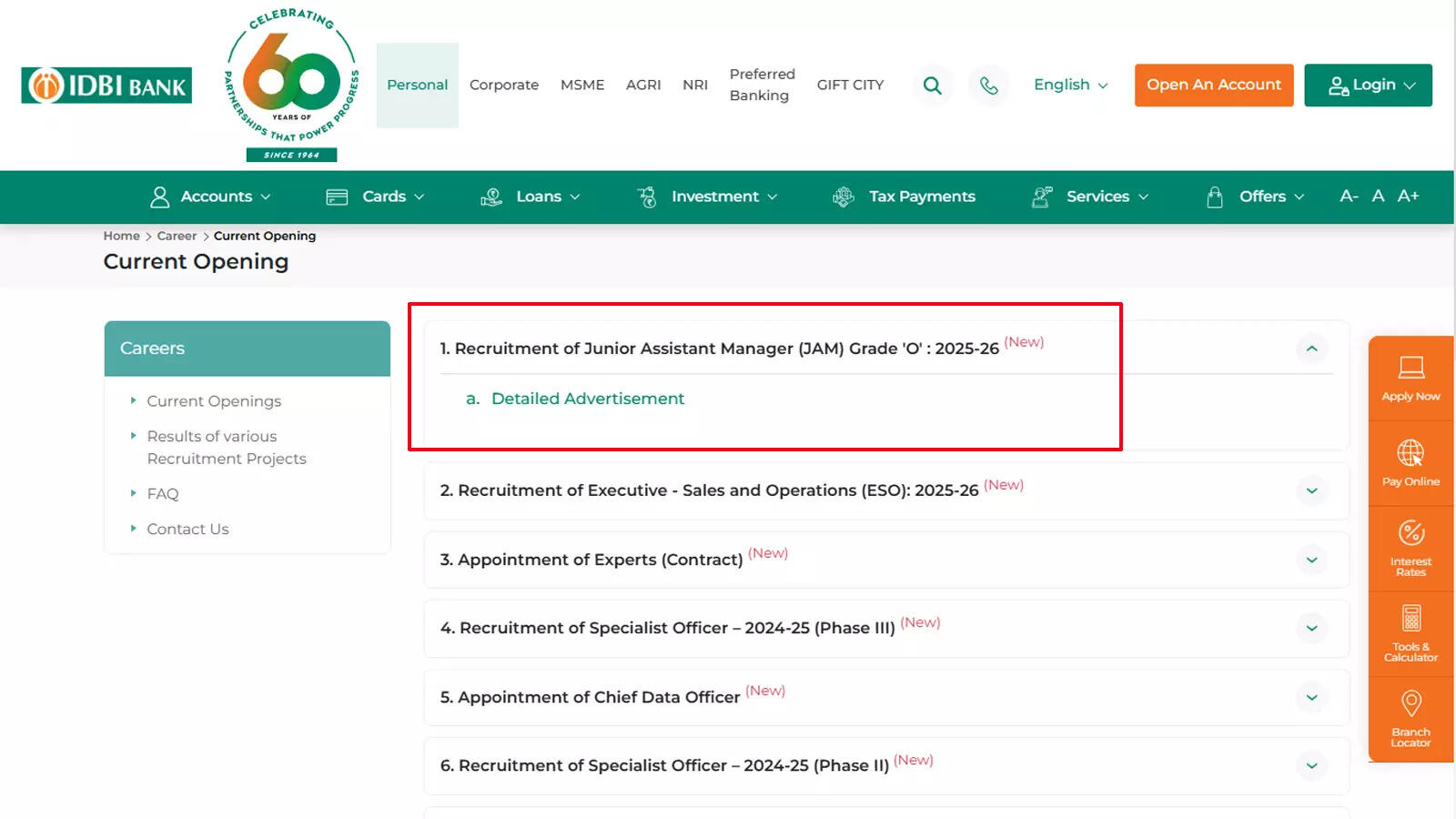Viewport: 1456px width, 819px height.
Task: Expand the Appointment of Chief Data Officer section
Action: [1311, 697]
